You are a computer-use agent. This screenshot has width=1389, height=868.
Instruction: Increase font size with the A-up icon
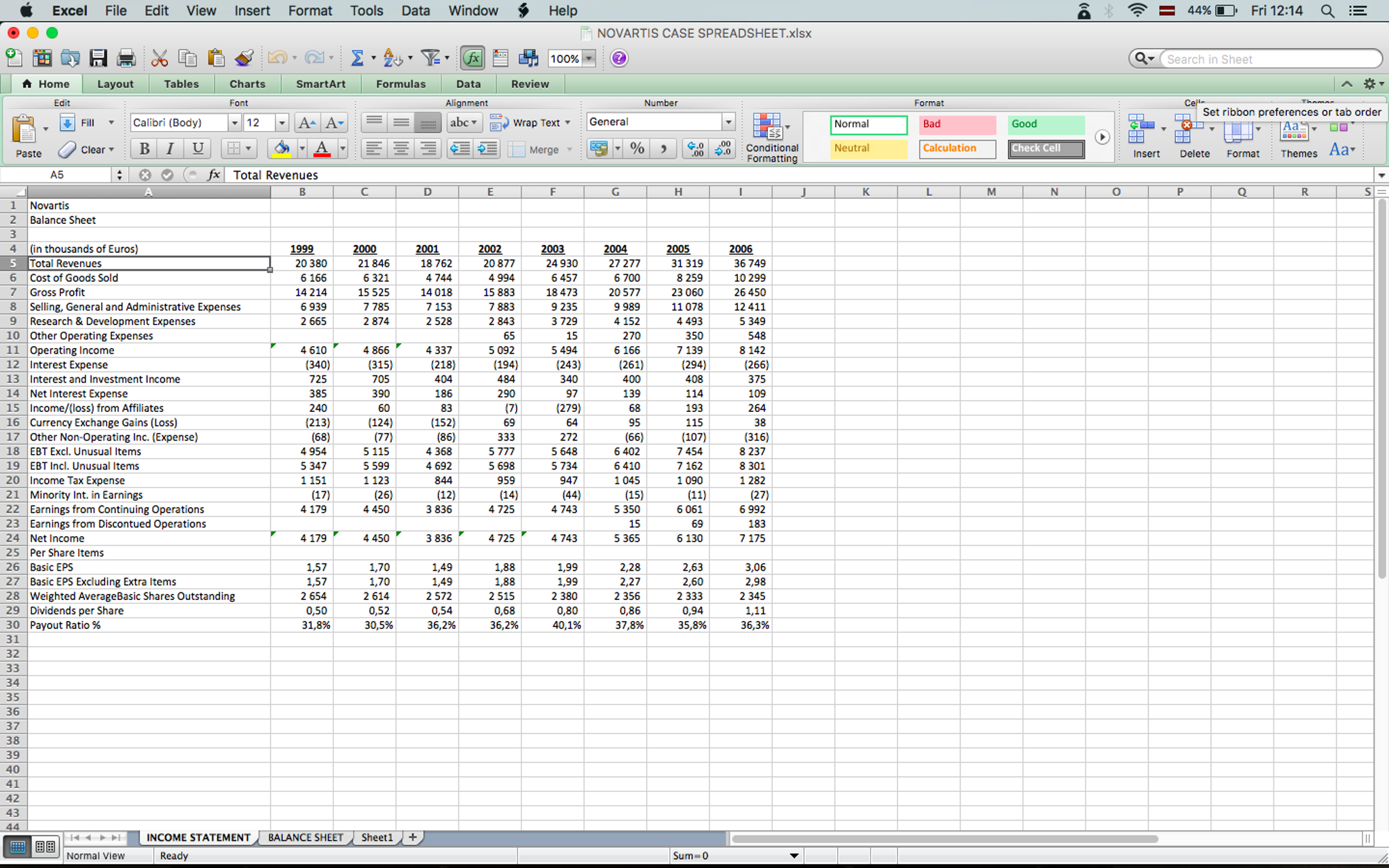click(307, 123)
